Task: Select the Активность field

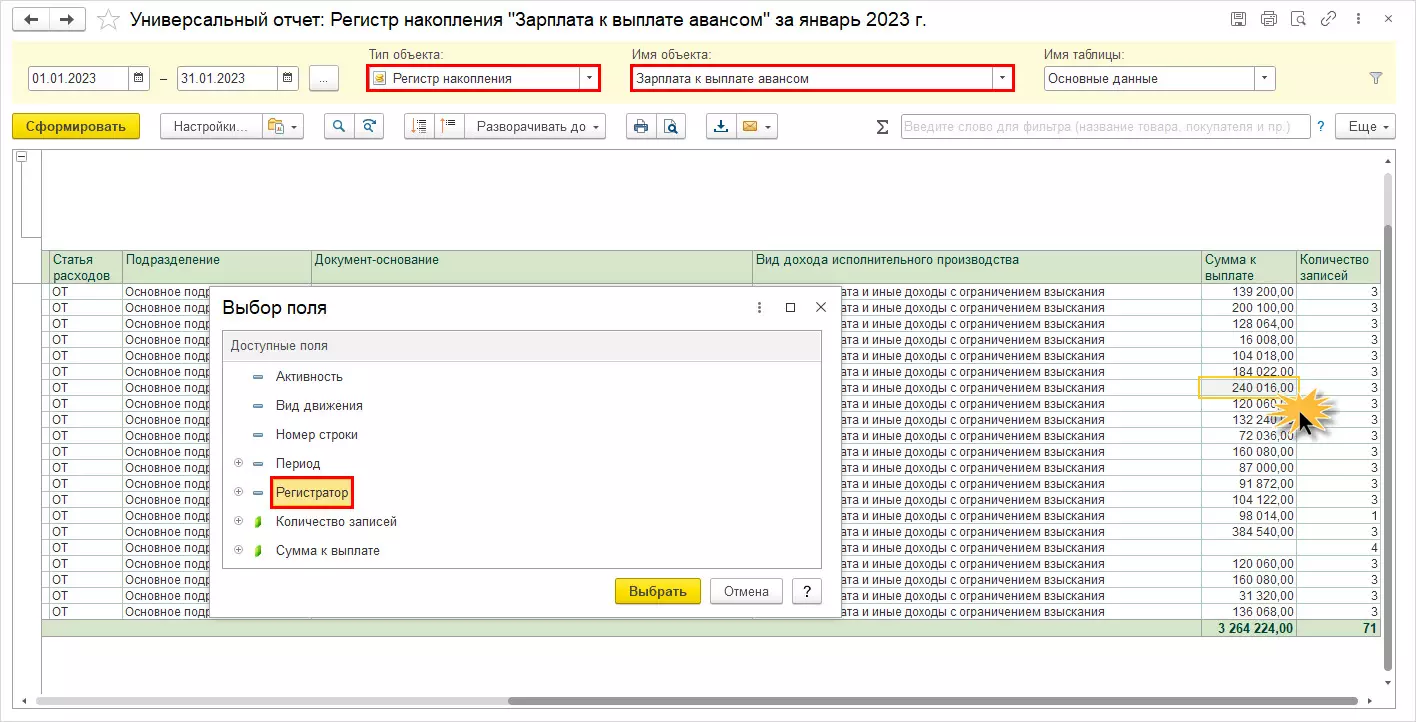Action: 309,377
